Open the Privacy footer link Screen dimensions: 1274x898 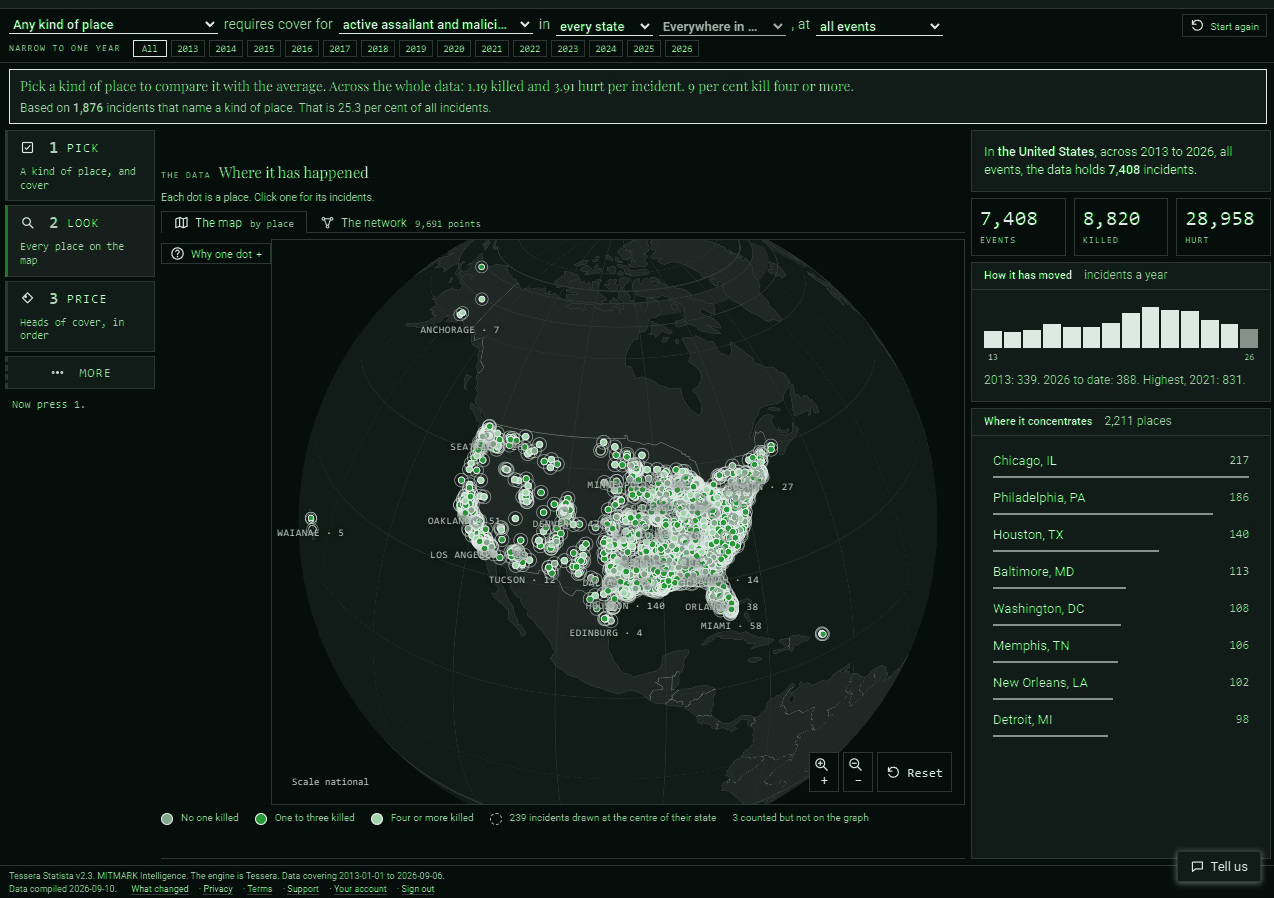[218, 889]
